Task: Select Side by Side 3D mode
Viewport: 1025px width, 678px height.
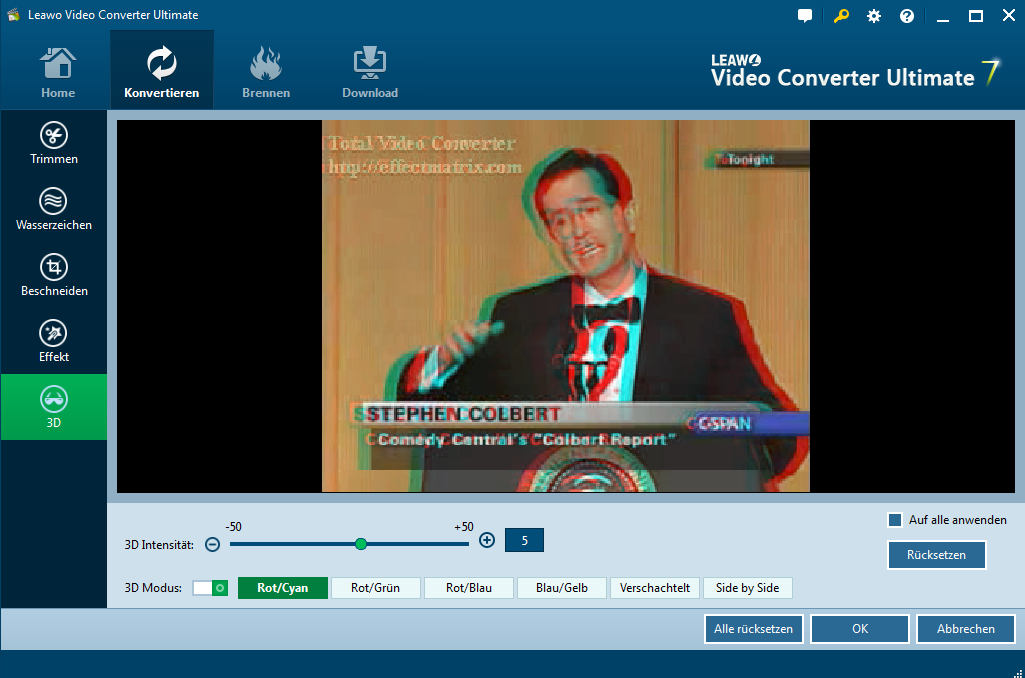Action: [x=747, y=588]
